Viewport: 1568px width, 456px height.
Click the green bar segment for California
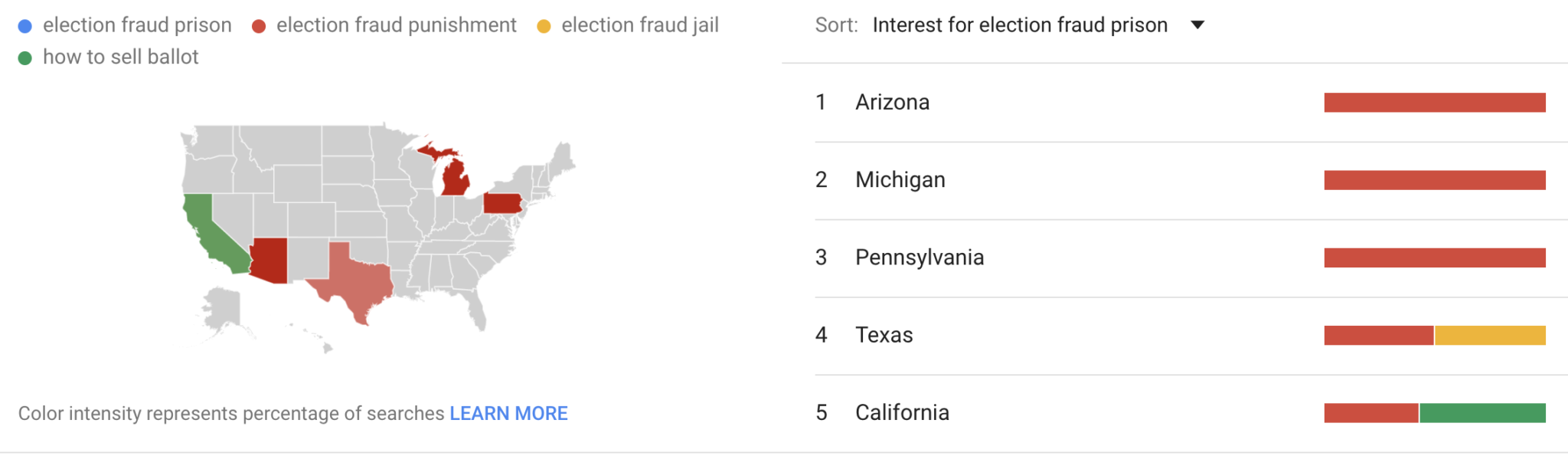coord(1482,412)
